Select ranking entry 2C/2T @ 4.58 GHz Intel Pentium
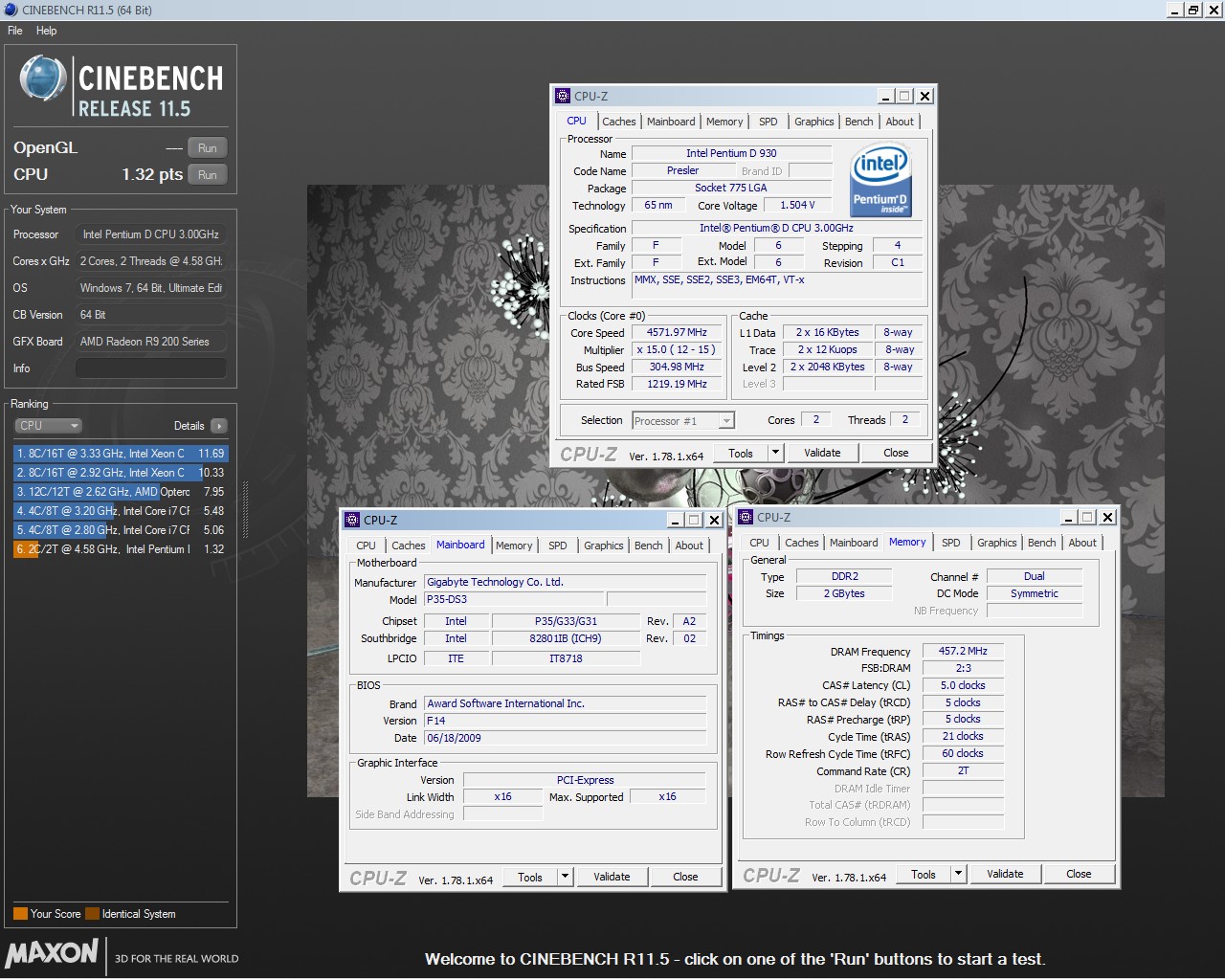This screenshot has height=980, width=1225. coord(121,549)
